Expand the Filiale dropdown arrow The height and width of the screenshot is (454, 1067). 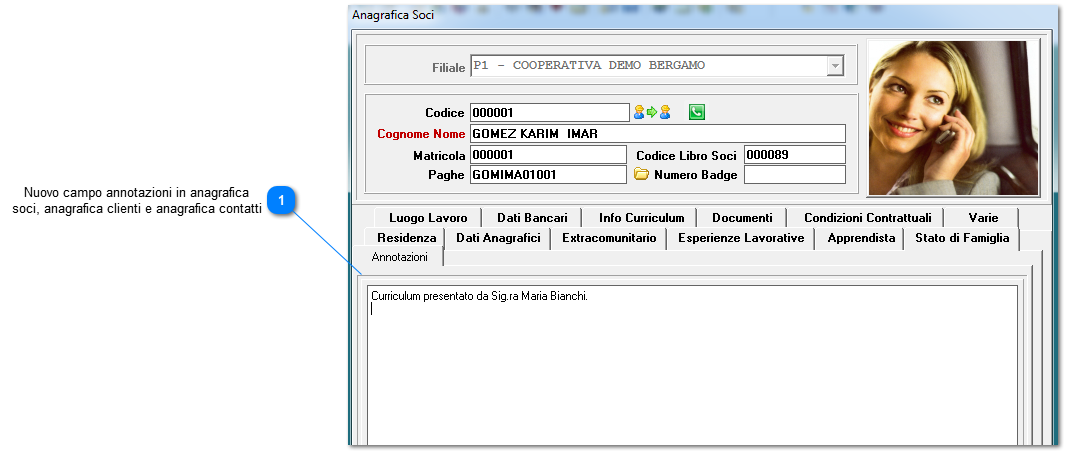(x=834, y=66)
